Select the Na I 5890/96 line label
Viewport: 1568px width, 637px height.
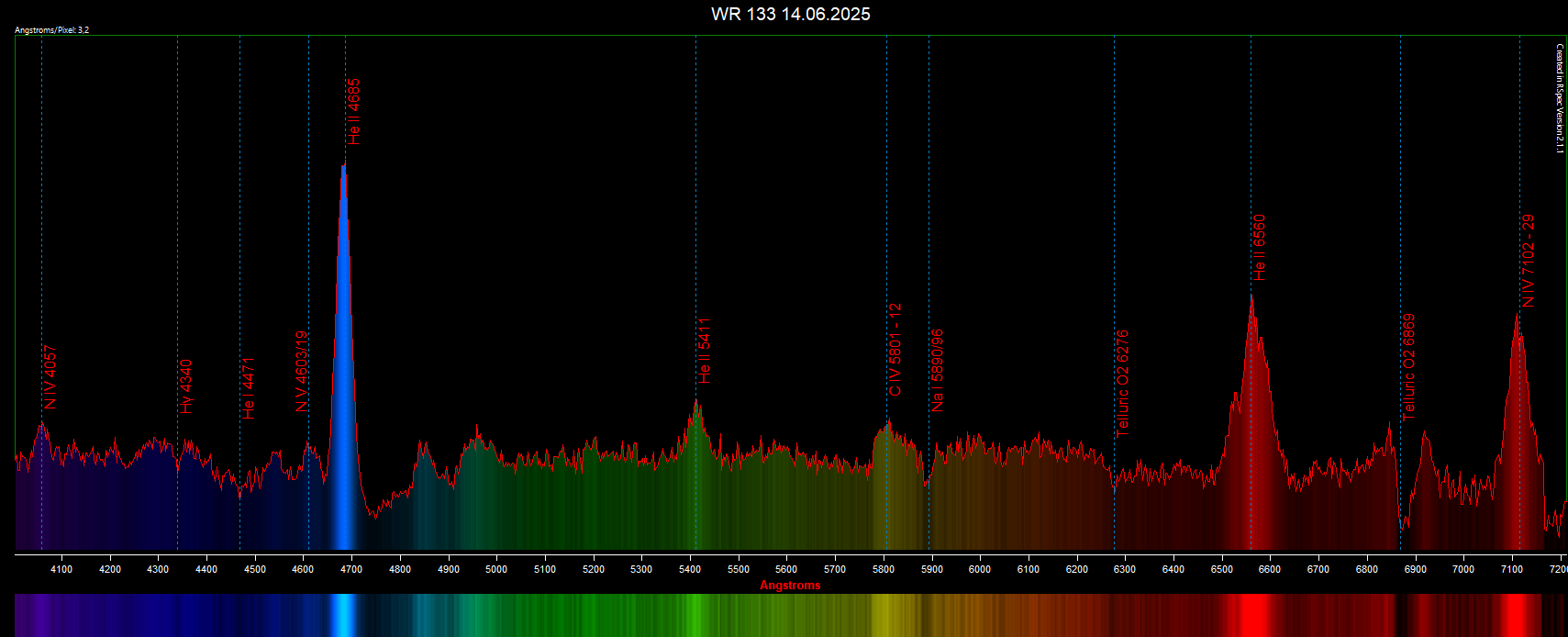pyautogui.click(x=937, y=370)
